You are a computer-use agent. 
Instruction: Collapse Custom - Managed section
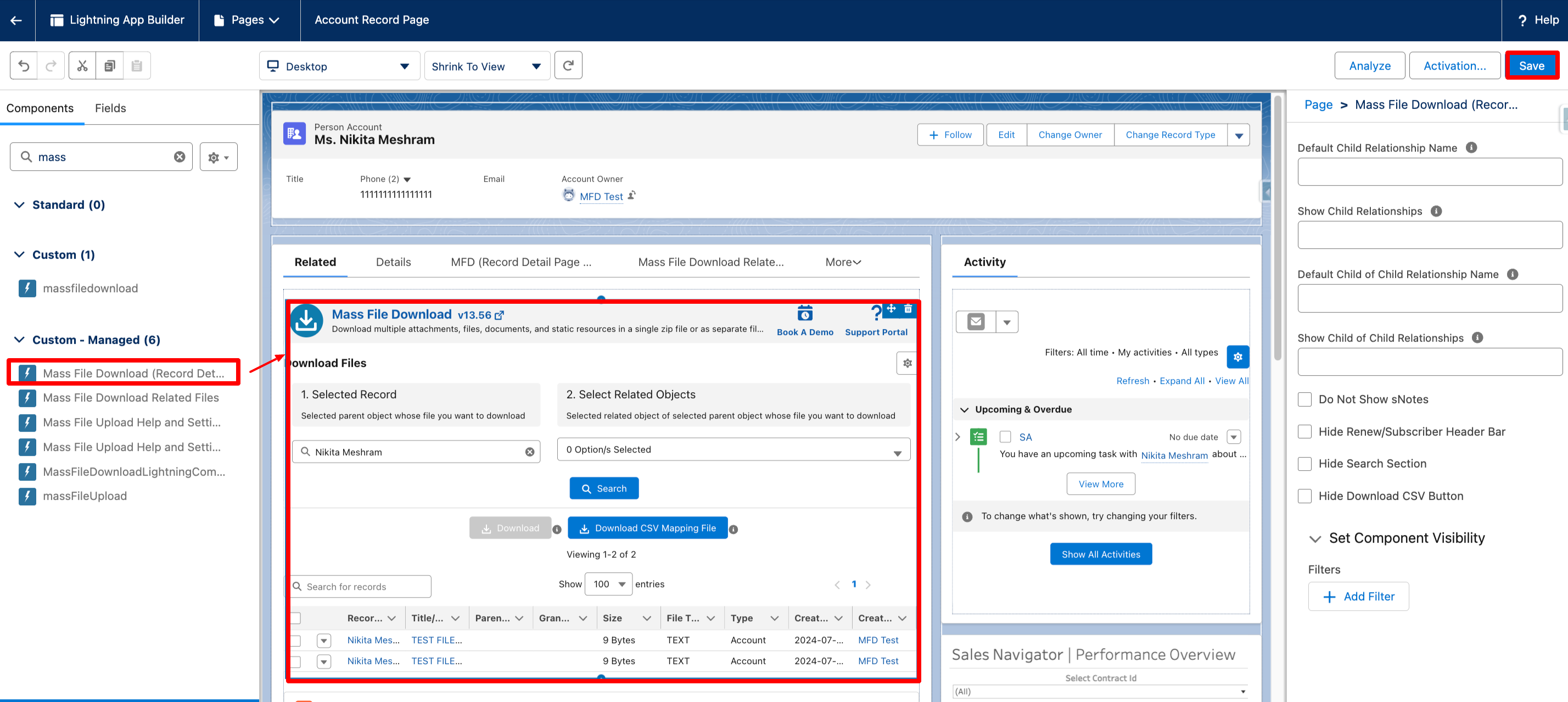coord(19,339)
